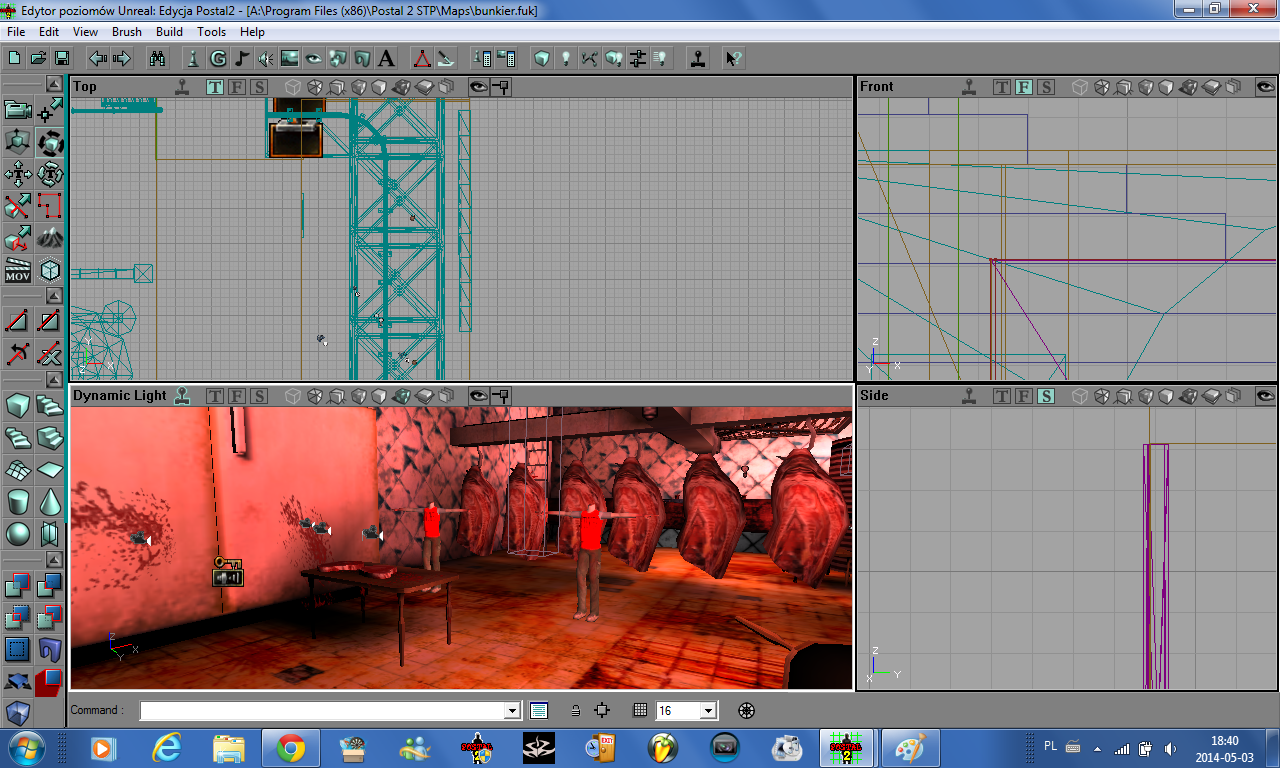Play the map using joystick toolbar icon
The width and height of the screenshot is (1280, 768).
(x=698, y=58)
